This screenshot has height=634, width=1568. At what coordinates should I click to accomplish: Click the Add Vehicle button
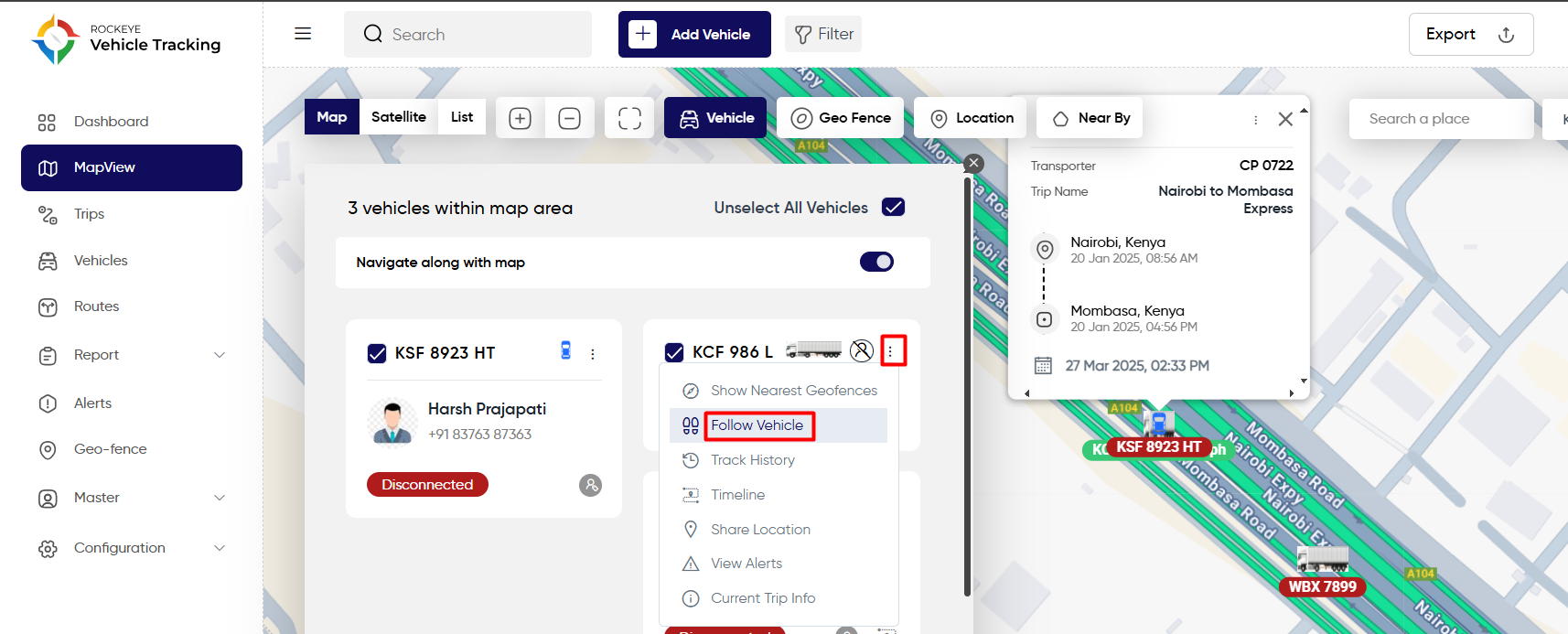coord(694,34)
